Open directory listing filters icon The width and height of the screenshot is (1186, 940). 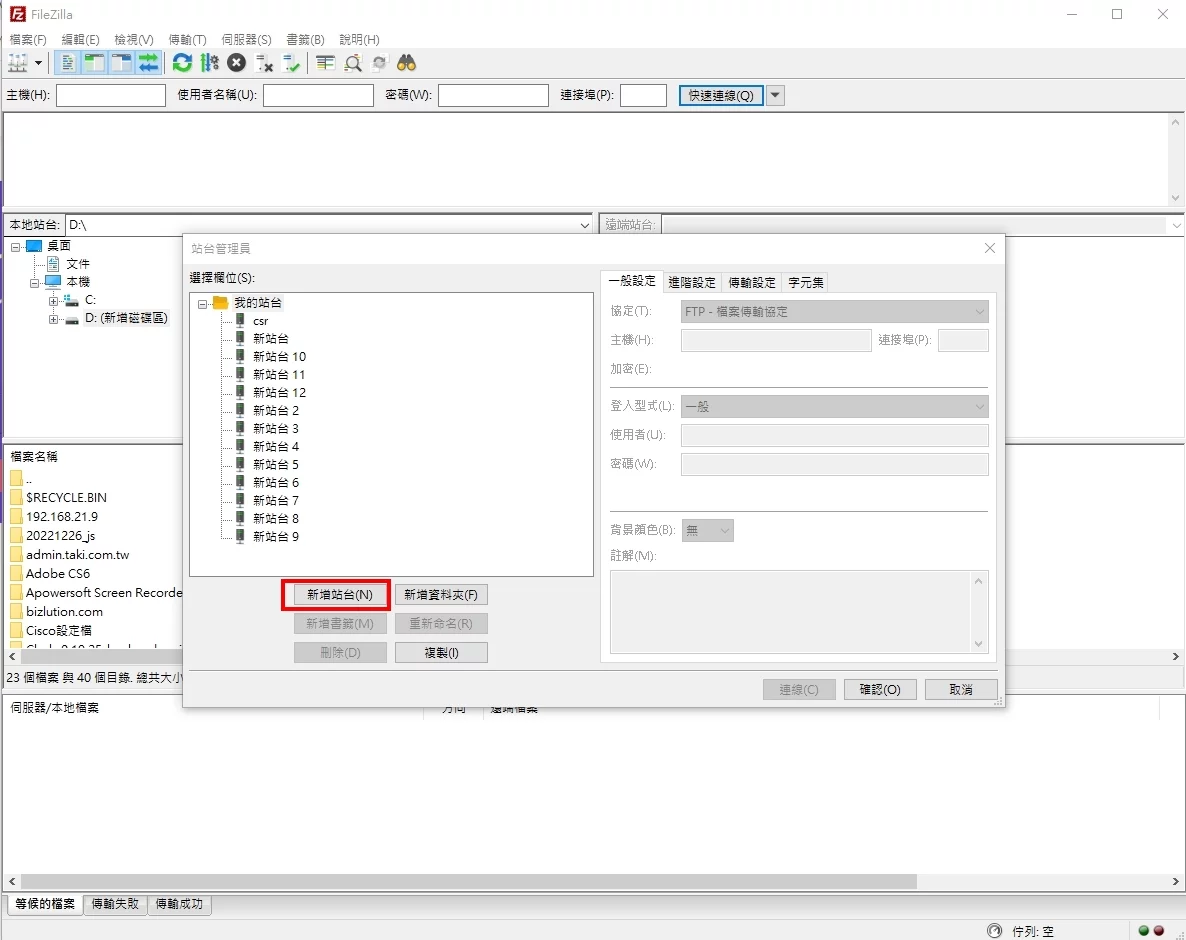tap(325, 64)
